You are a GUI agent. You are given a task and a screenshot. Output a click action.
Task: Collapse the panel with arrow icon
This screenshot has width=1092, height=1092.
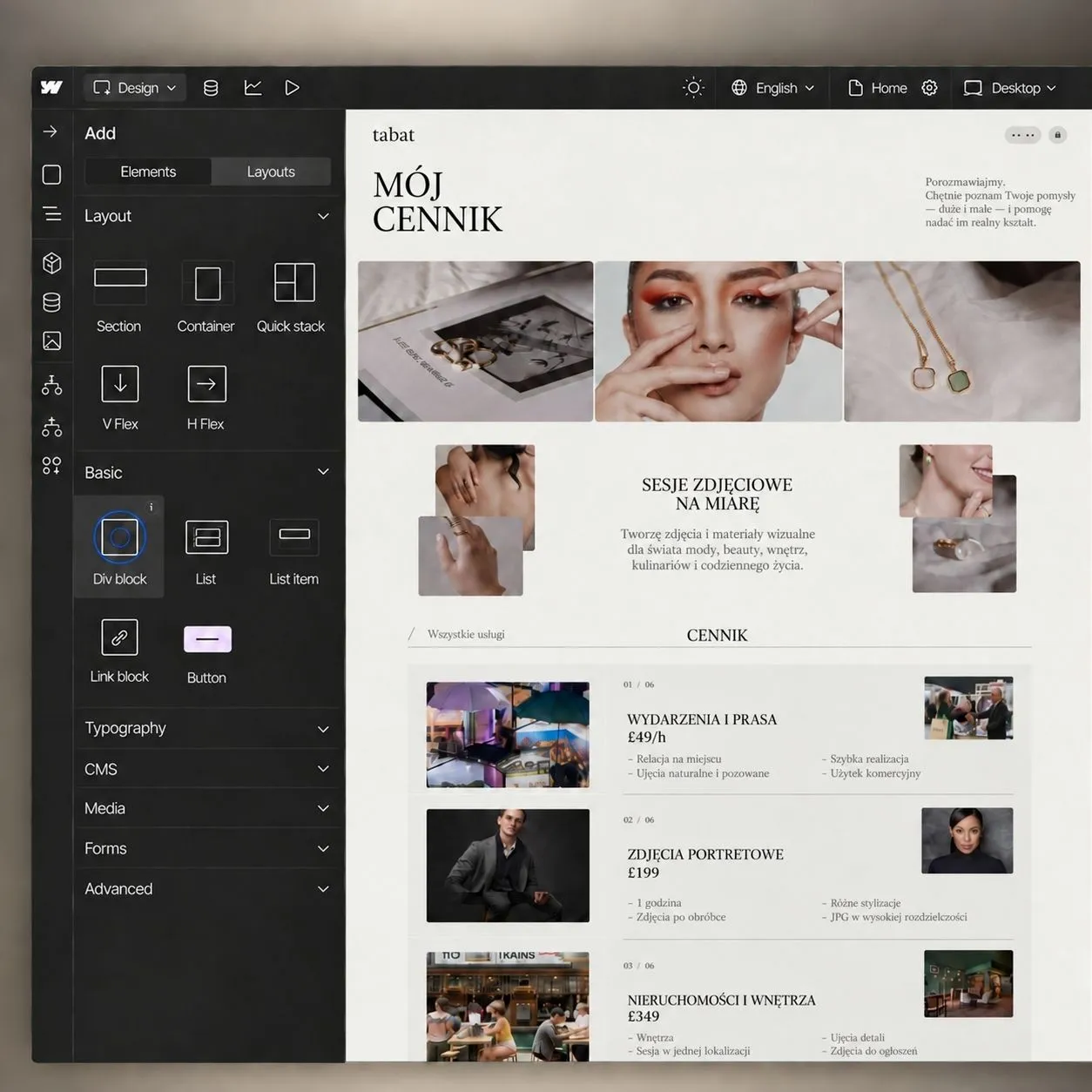pyautogui.click(x=51, y=131)
